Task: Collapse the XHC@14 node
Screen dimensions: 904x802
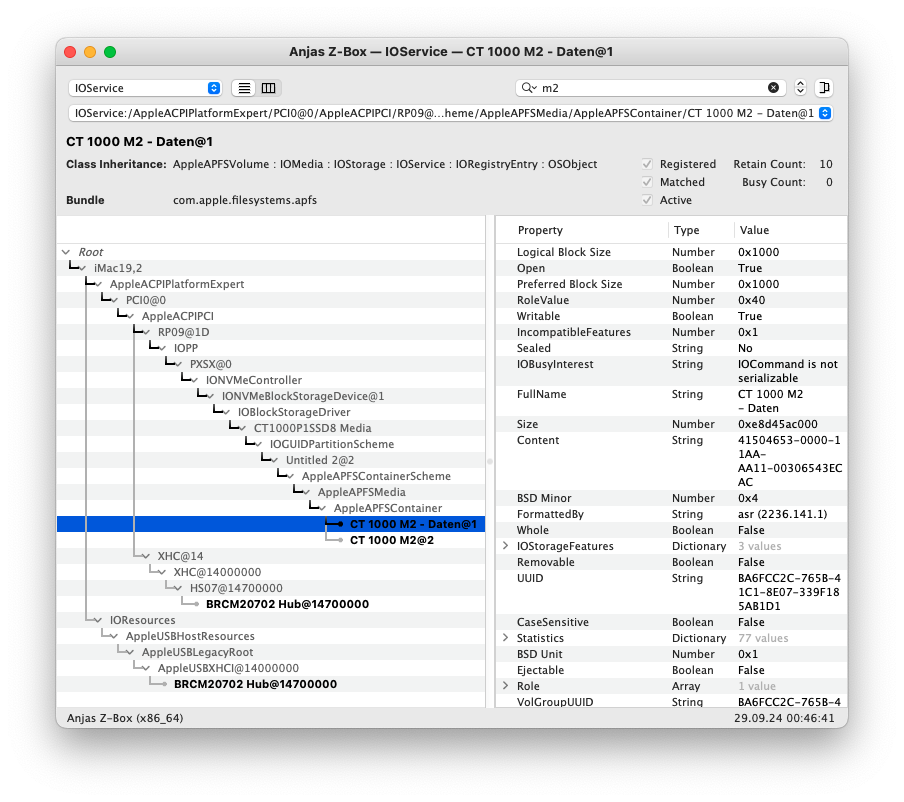Action: pos(146,556)
